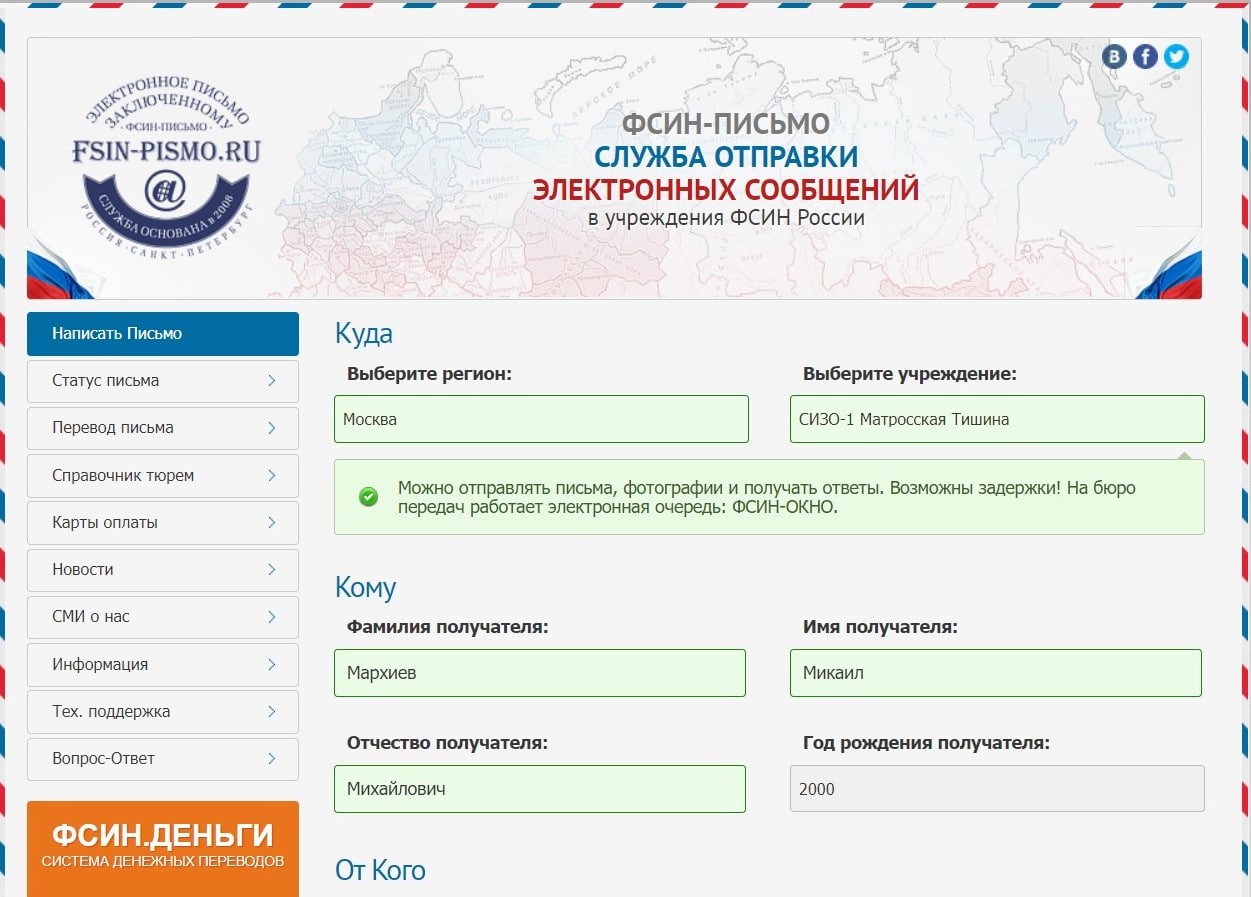Open the Вопрос-Ответ menu item
The height and width of the screenshot is (897, 1251).
click(163, 759)
